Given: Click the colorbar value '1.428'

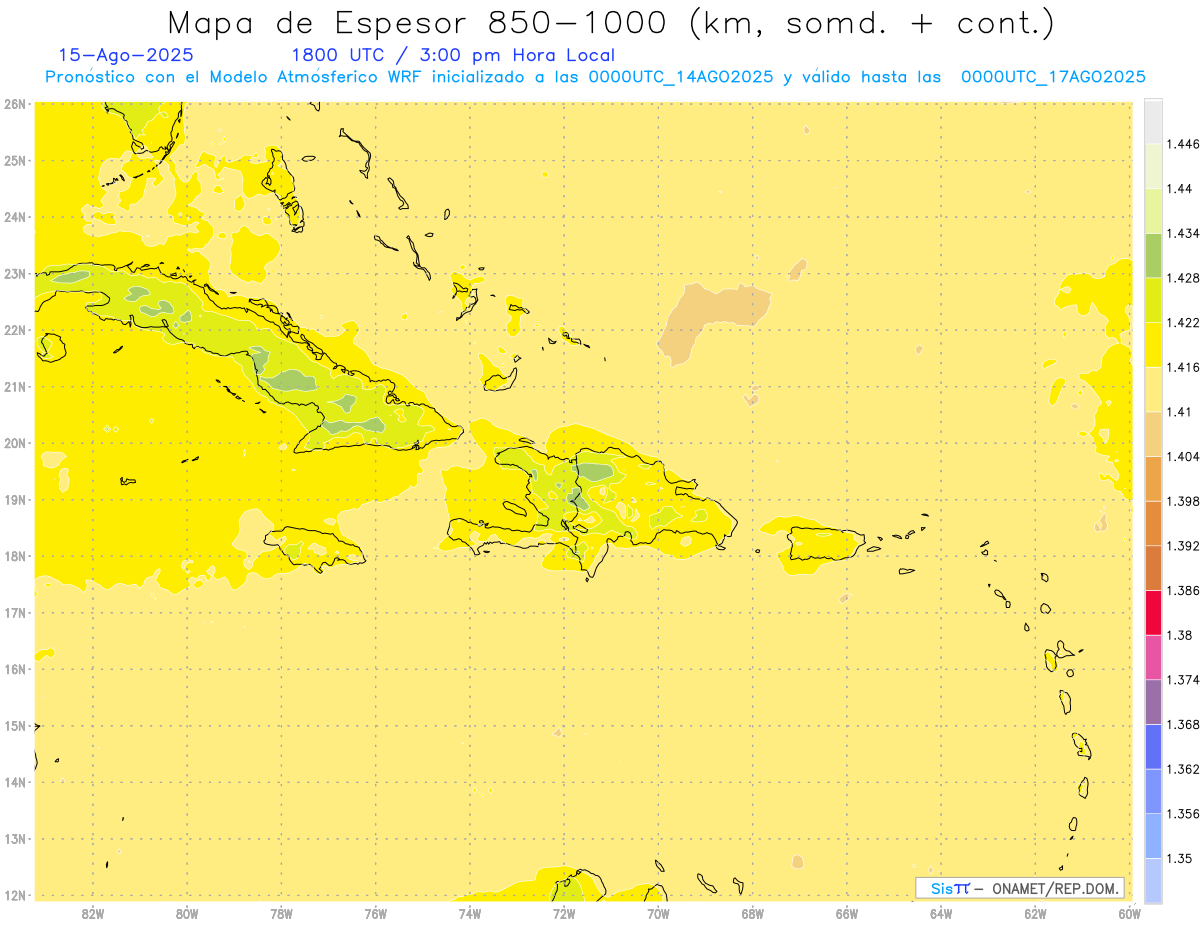Looking at the screenshot, I should coord(1183,278).
